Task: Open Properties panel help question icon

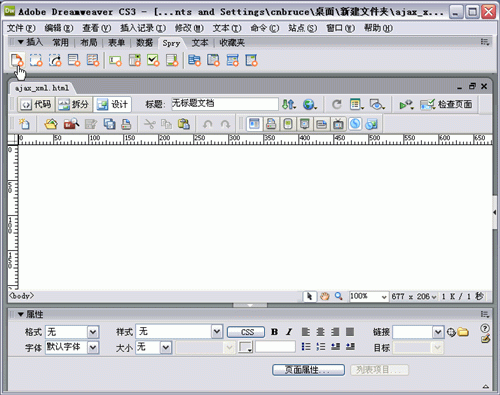Action: click(485, 328)
